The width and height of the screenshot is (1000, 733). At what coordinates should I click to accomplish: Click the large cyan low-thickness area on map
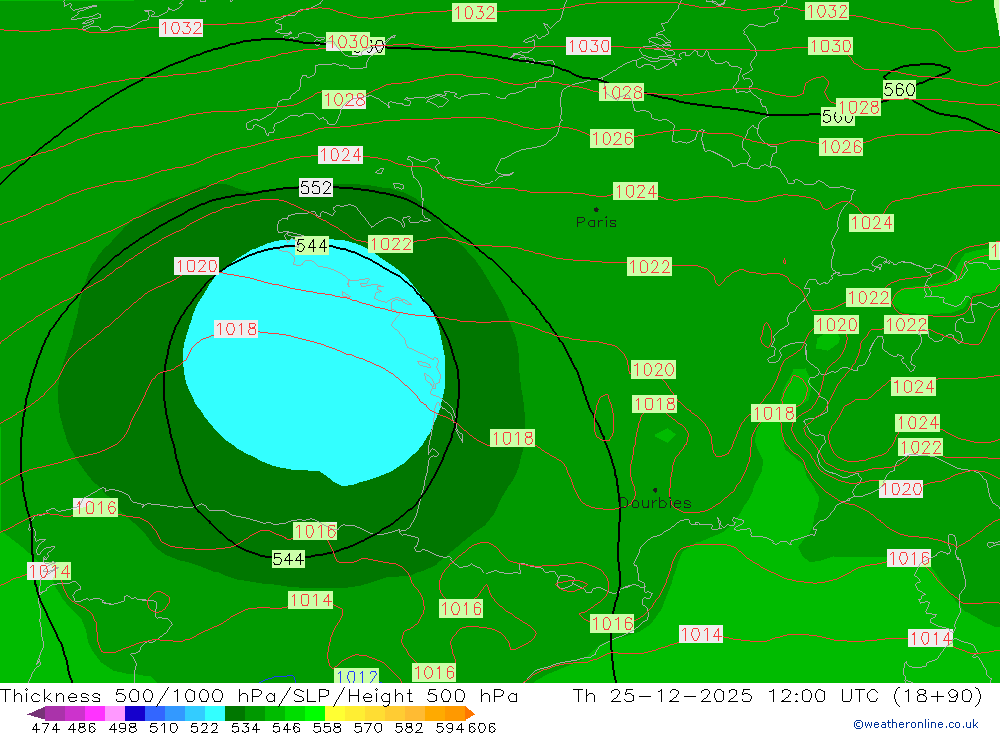point(320,400)
